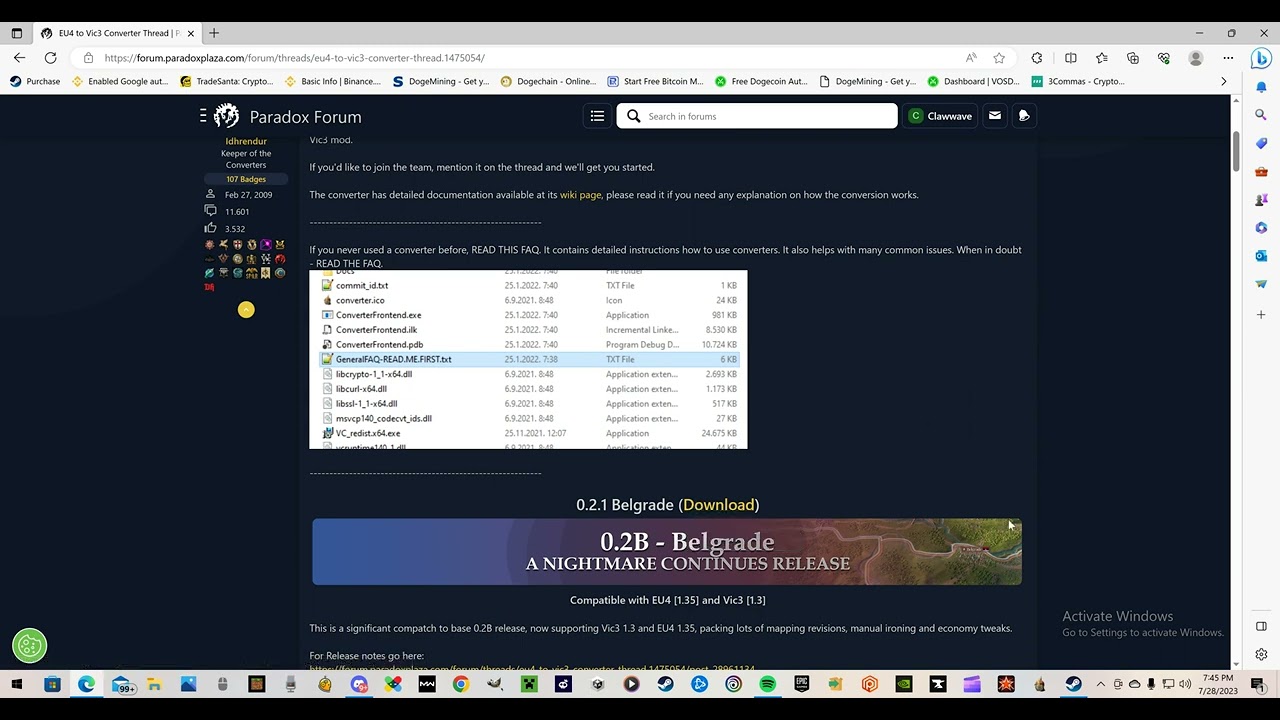Viewport: 1280px width, 720px height.
Task: Open a new browser tab
Action: click(x=214, y=33)
